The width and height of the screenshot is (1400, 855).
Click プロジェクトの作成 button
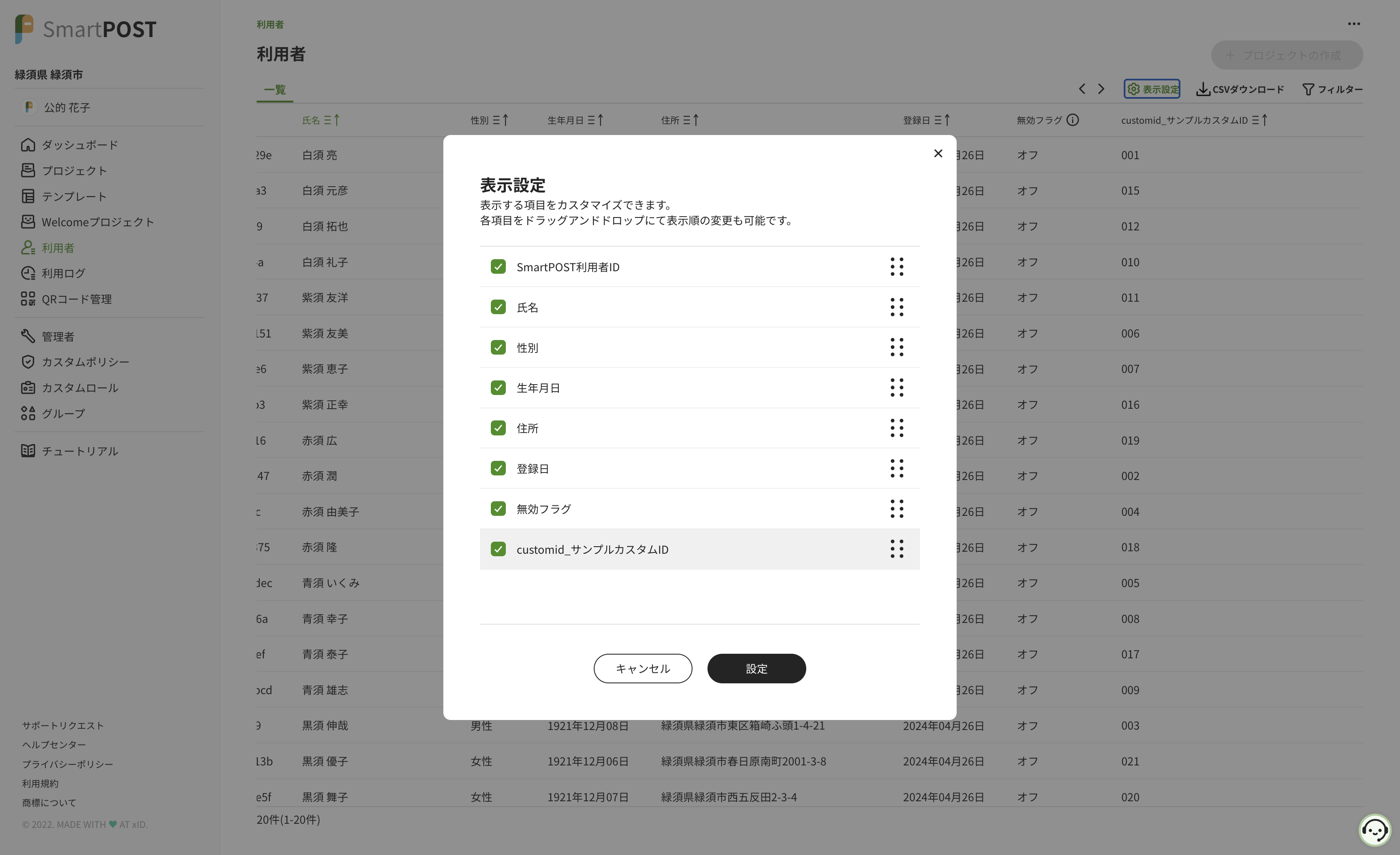(x=1287, y=55)
